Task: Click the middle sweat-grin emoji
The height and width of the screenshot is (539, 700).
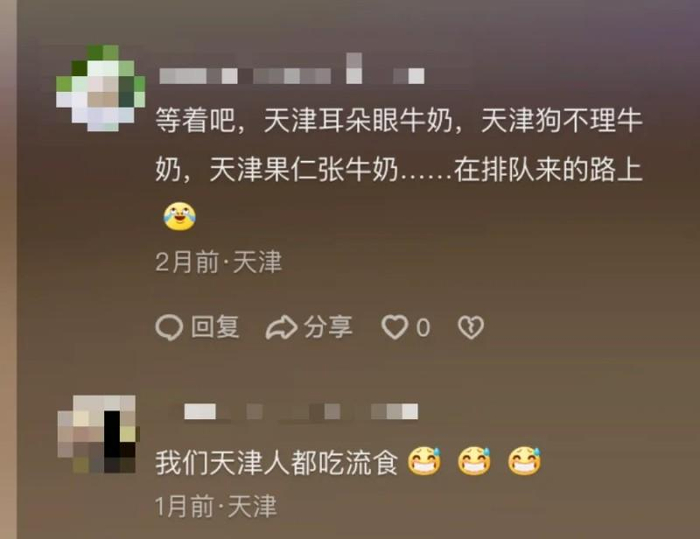Action: [x=474, y=460]
